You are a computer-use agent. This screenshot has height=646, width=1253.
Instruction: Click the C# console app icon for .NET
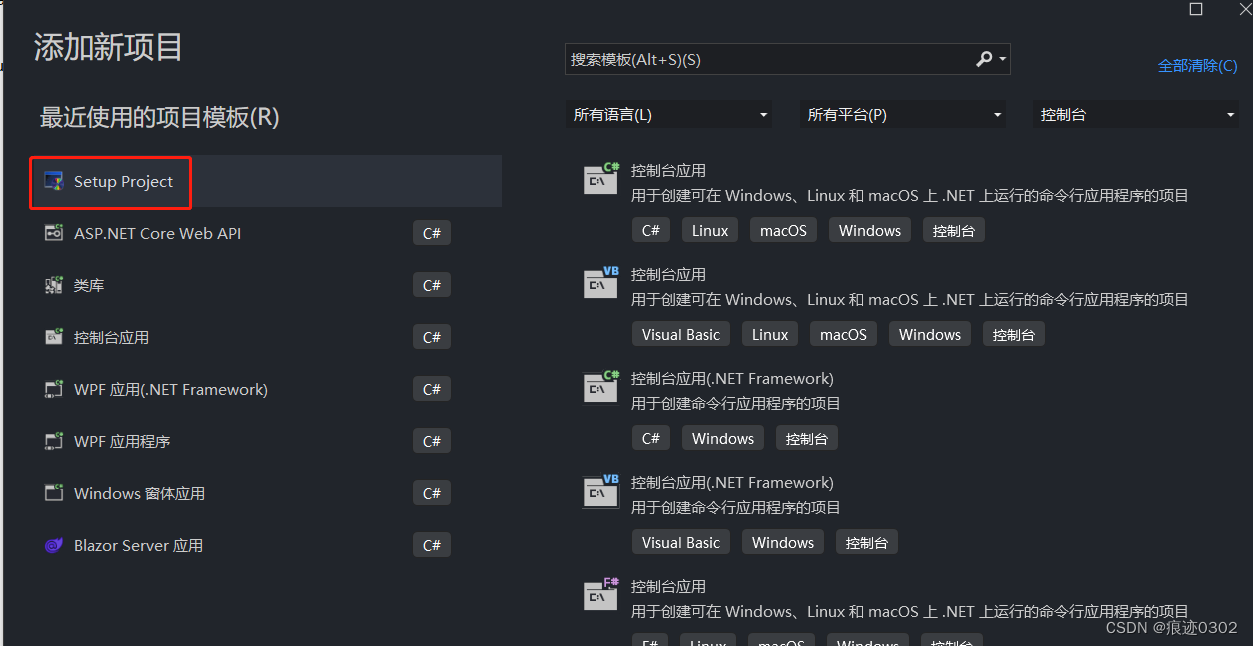(602, 178)
